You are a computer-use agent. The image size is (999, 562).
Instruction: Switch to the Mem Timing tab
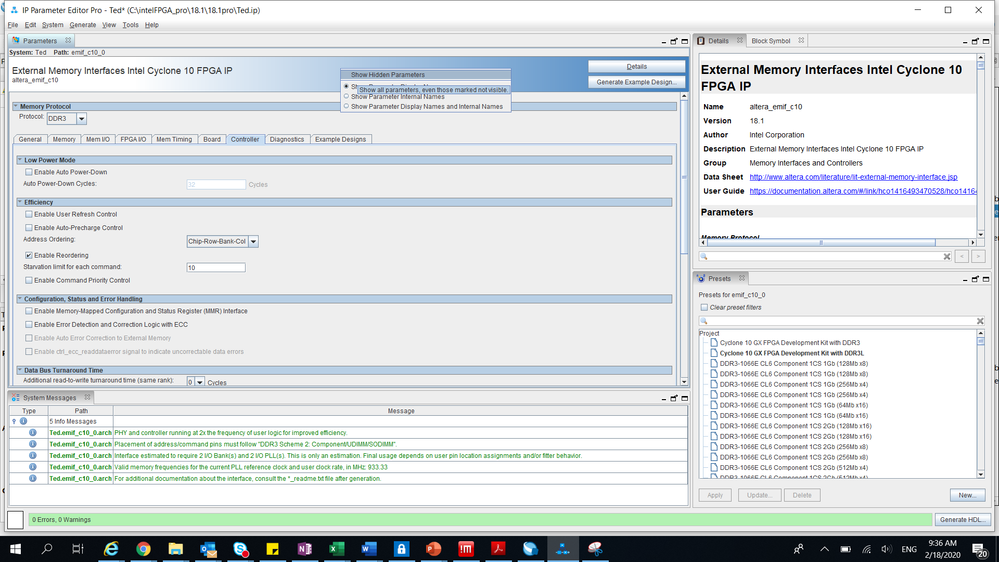(174, 139)
